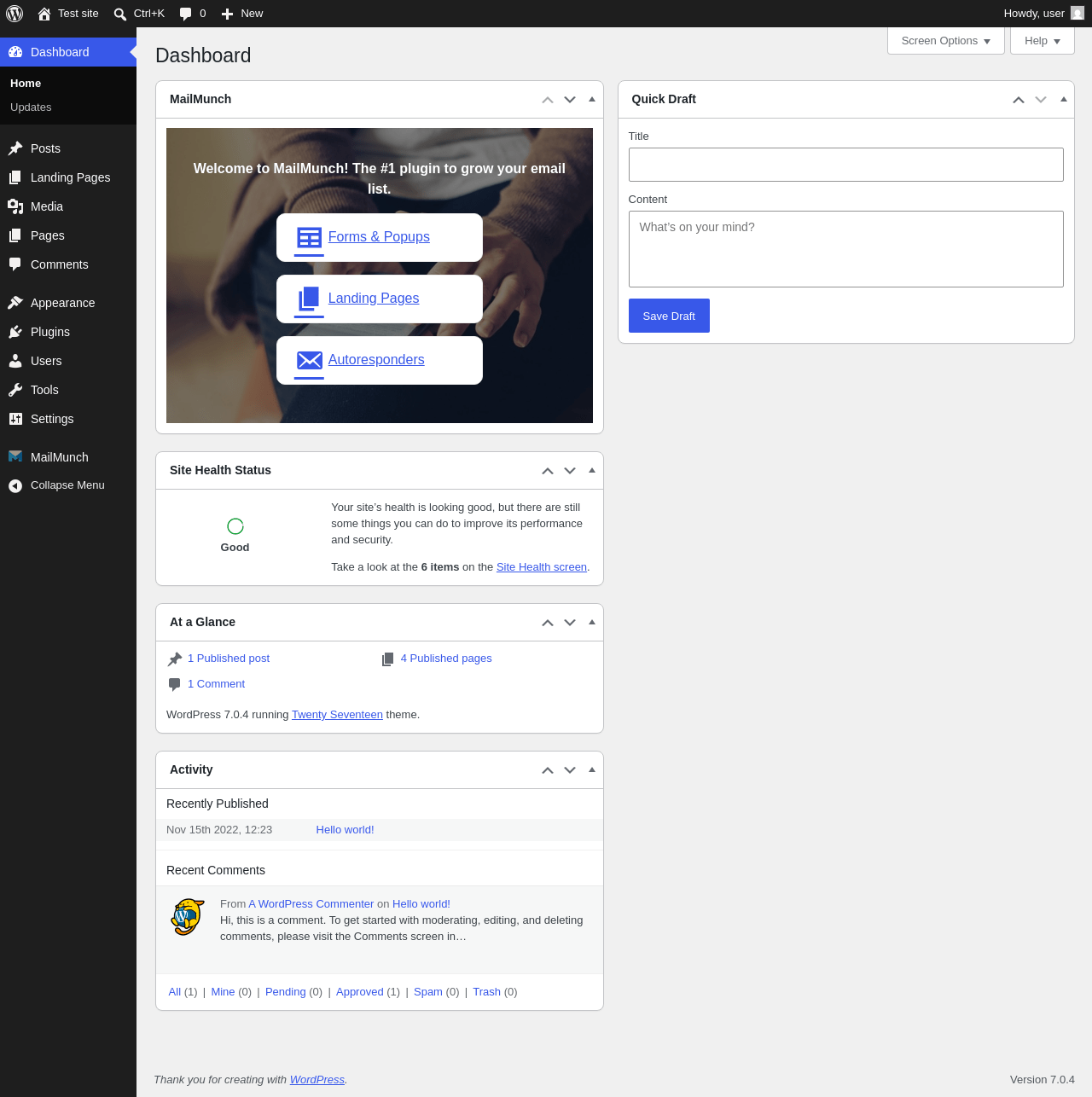This screenshot has height=1097, width=1092.
Task: Click the Pages icon in sidebar
Action: pos(15,235)
